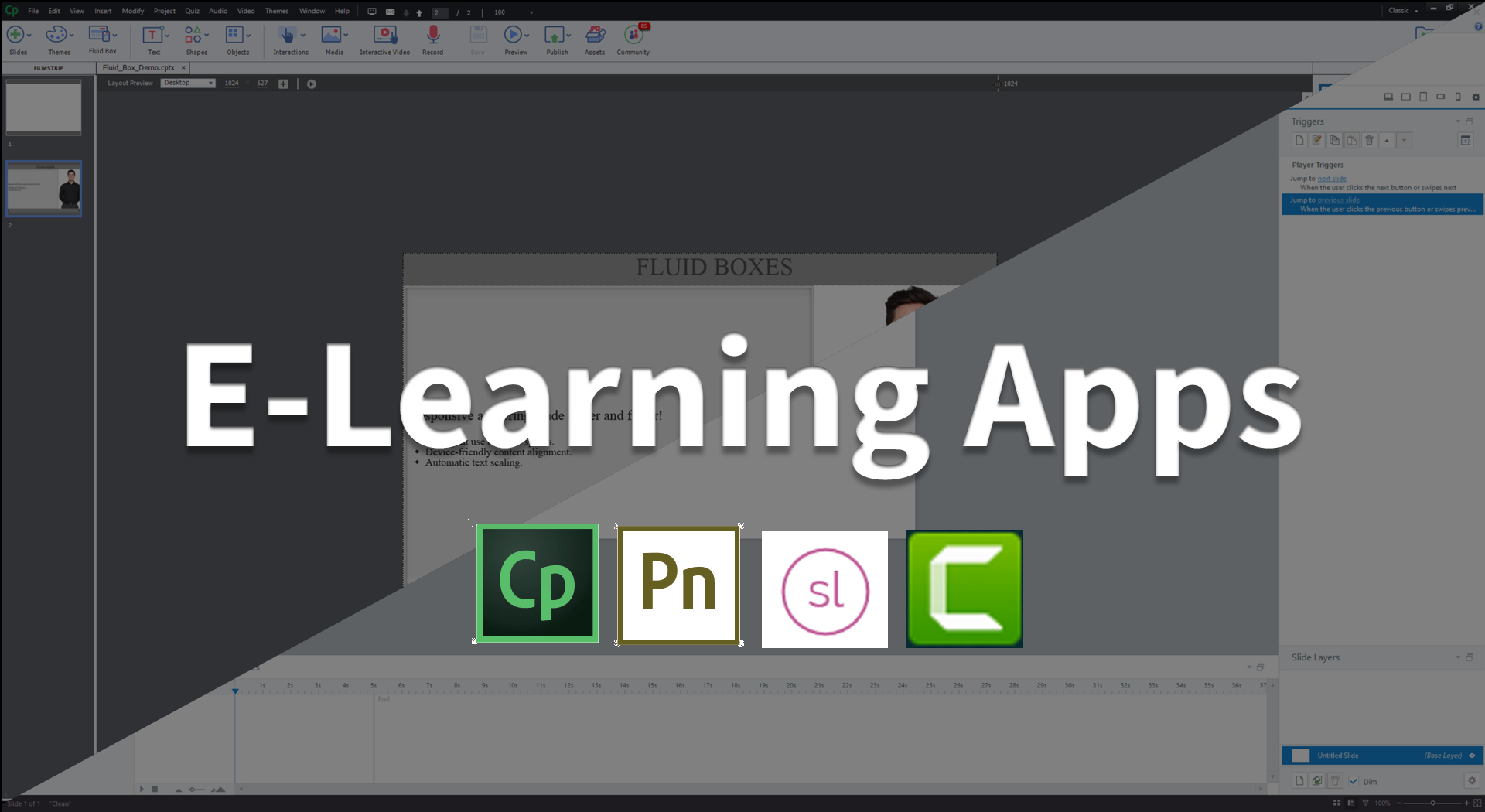The width and height of the screenshot is (1485, 812).
Task: Edit the selected trigger
Action: (1316, 140)
